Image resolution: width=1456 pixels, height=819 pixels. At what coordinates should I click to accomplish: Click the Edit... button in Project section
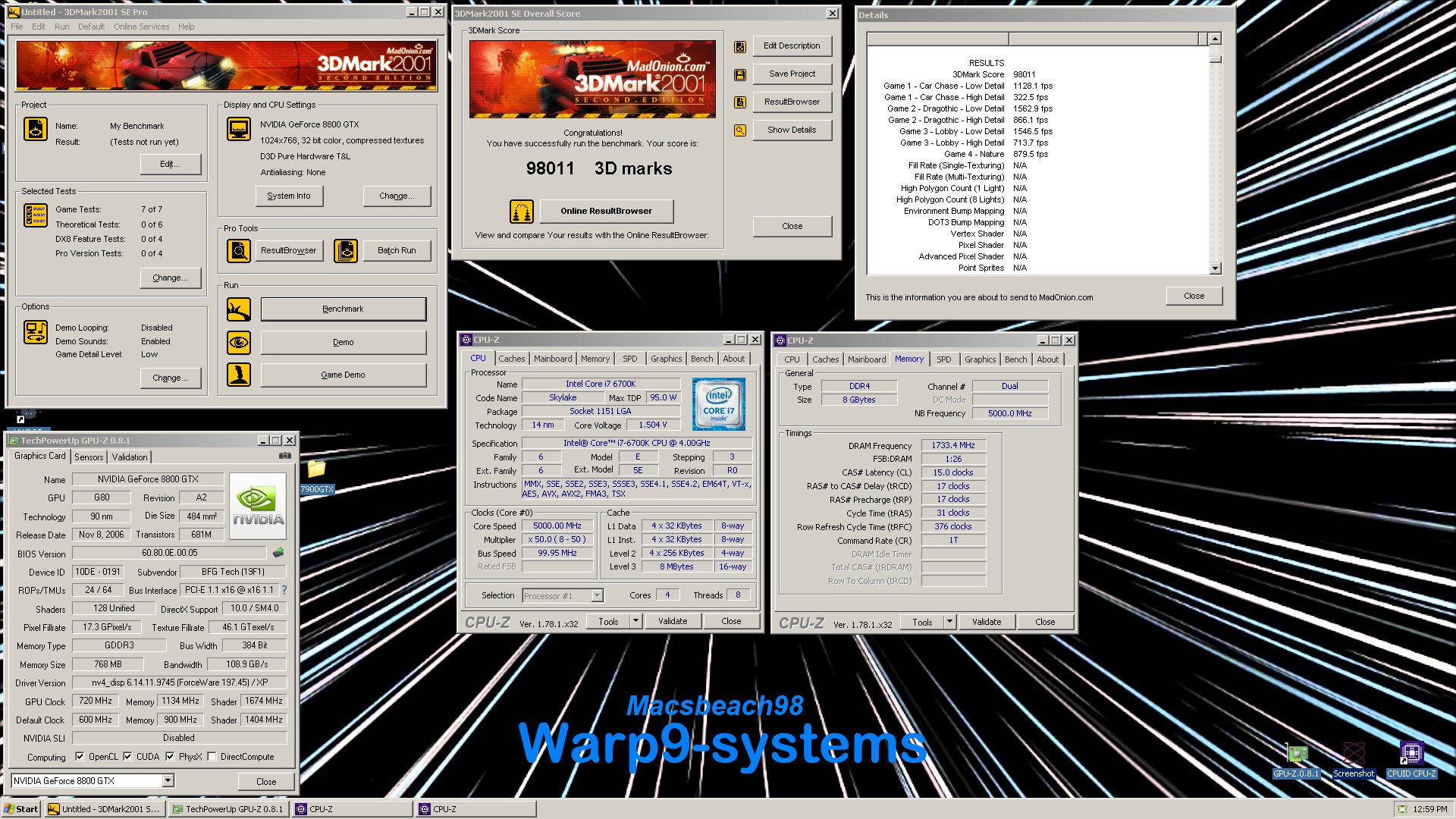point(171,164)
